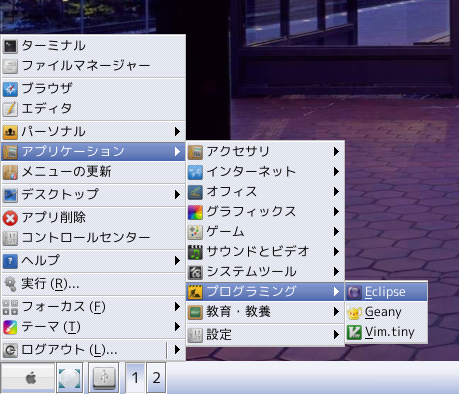The width and height of the screenshot is (459, 394).
Task: Click the Apple start button in taskbar
Action: [x=28, y=378]
